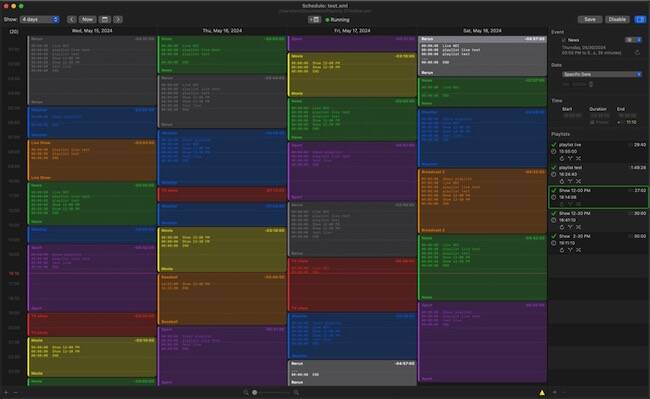This screenshot has width=650, height=399.
Task: Select the Rerun event on Sat, May 18
Action: click(482, 56)
